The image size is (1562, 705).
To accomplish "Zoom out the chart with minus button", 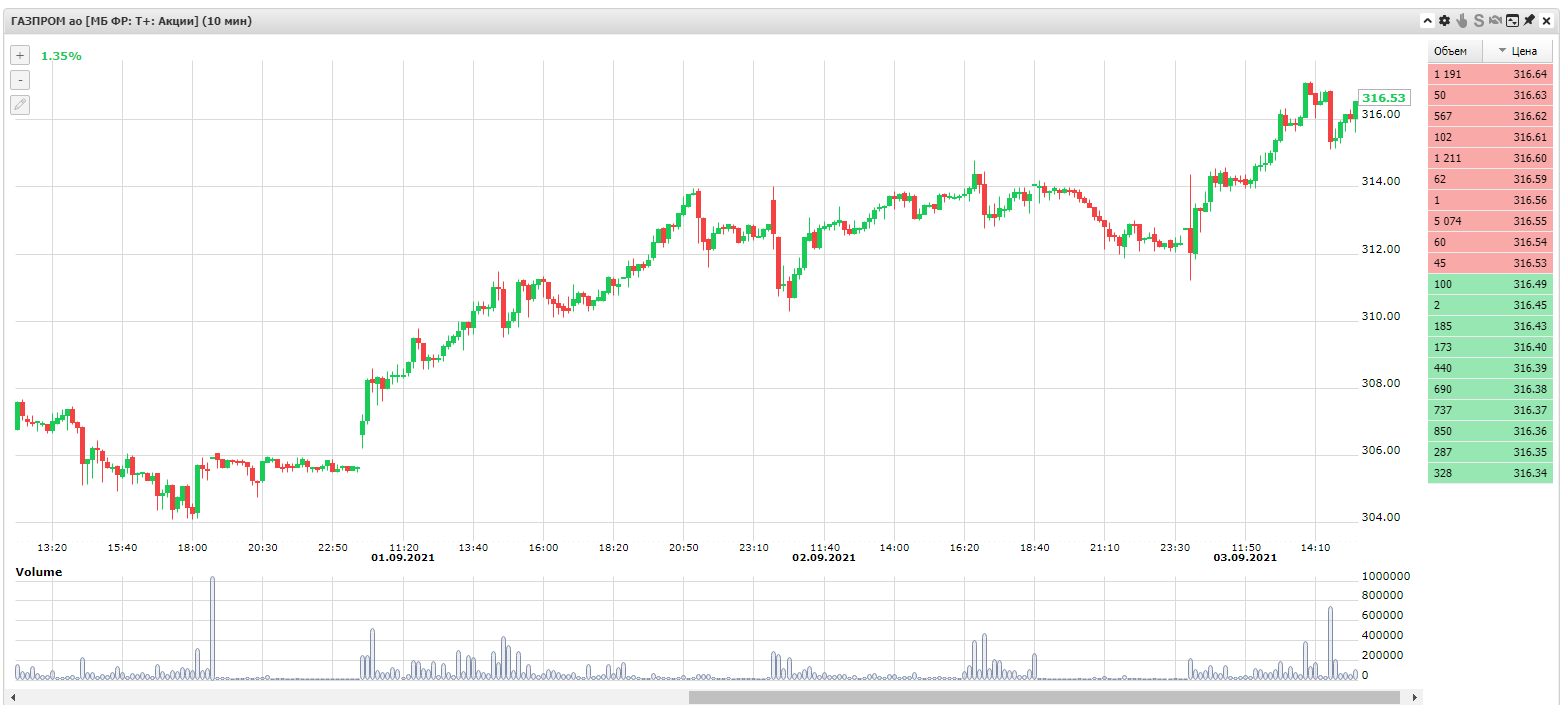I will 20,80.
